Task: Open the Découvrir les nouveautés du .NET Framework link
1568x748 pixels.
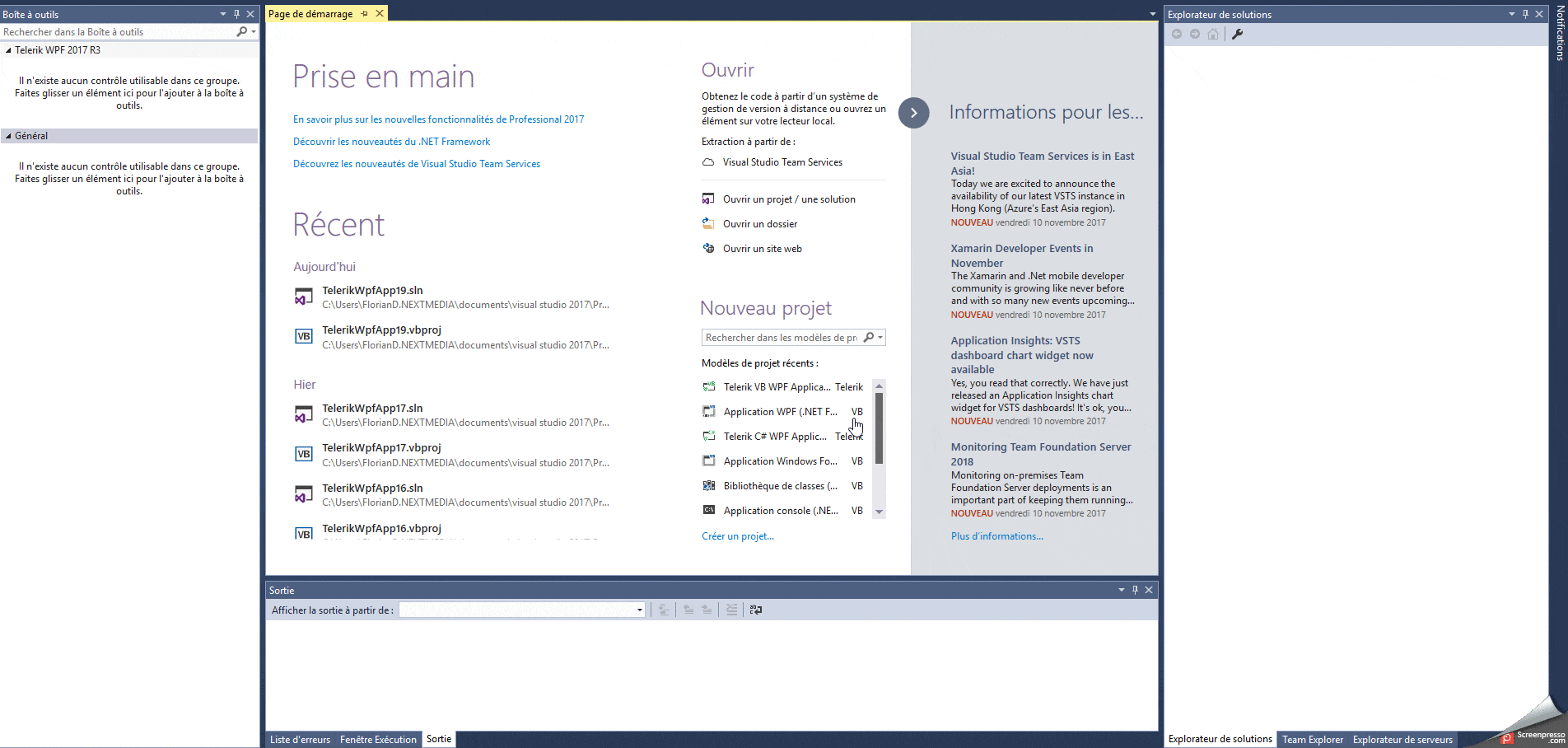Action: (391, 142)
